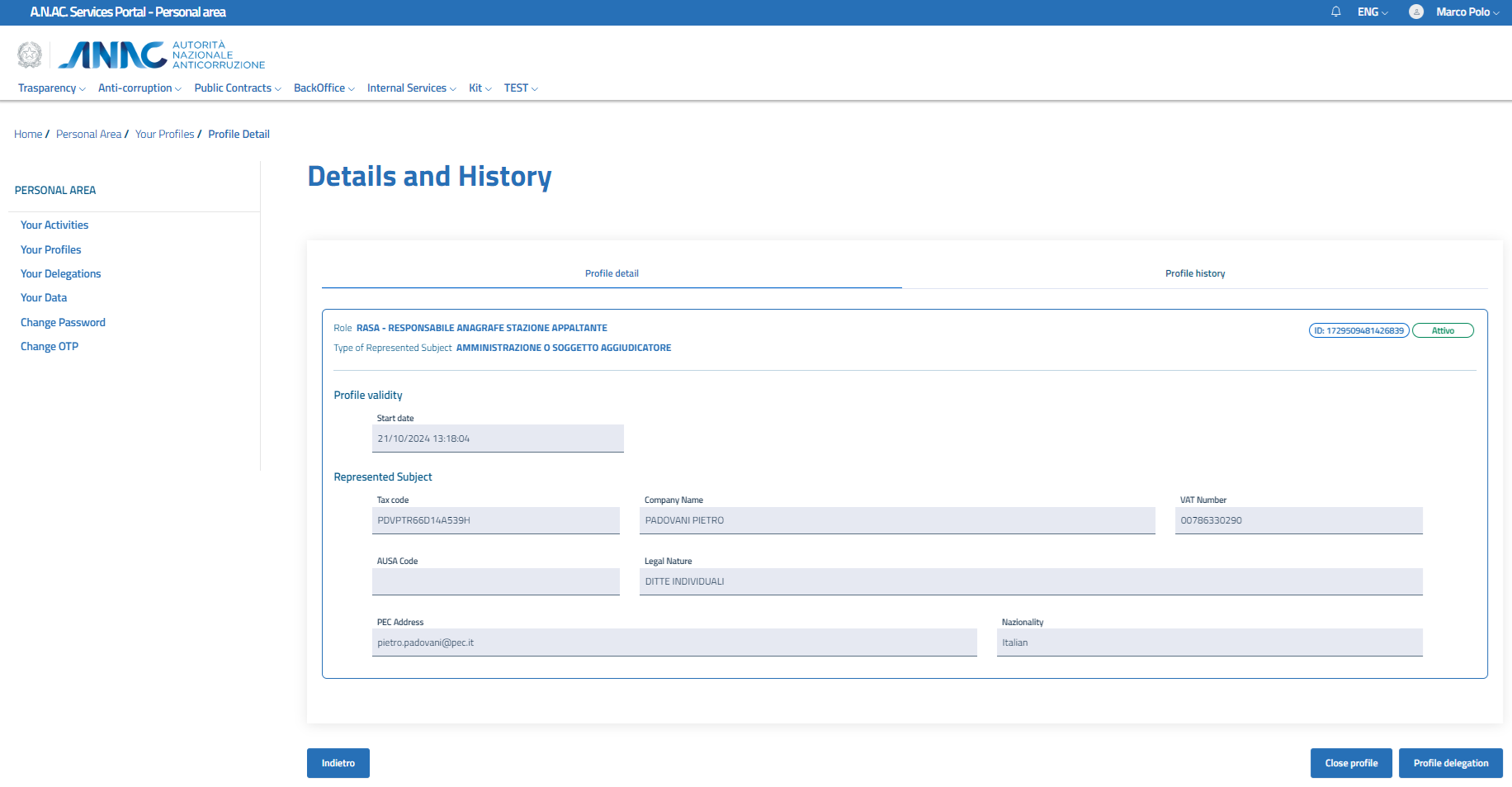Image resolution: width=1512 pixels, height=787 pixels.
Task: Select the Profile detail tab
Action: (x=612, y=273)
